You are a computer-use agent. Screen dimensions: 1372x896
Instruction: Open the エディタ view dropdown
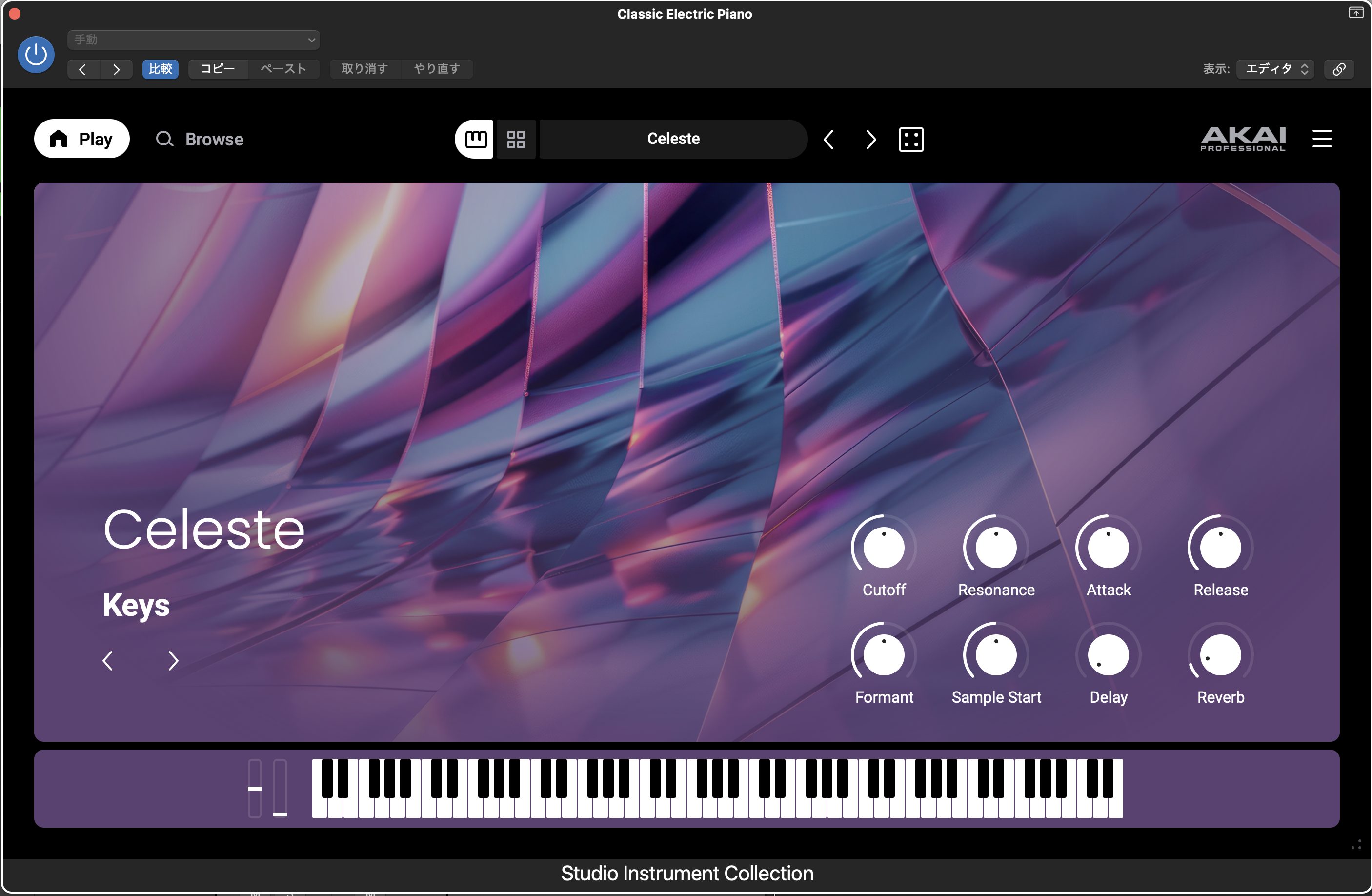[1275, 69]
